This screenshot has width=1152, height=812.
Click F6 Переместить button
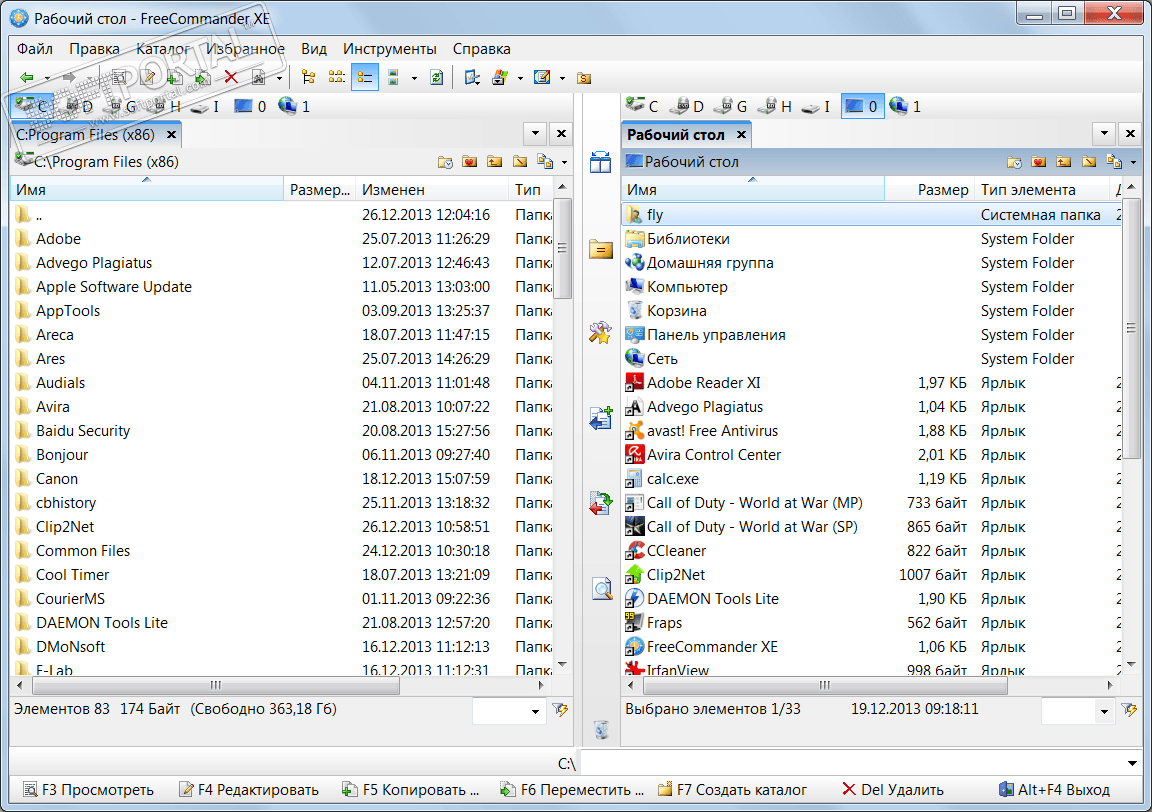(x=572, y=790)
